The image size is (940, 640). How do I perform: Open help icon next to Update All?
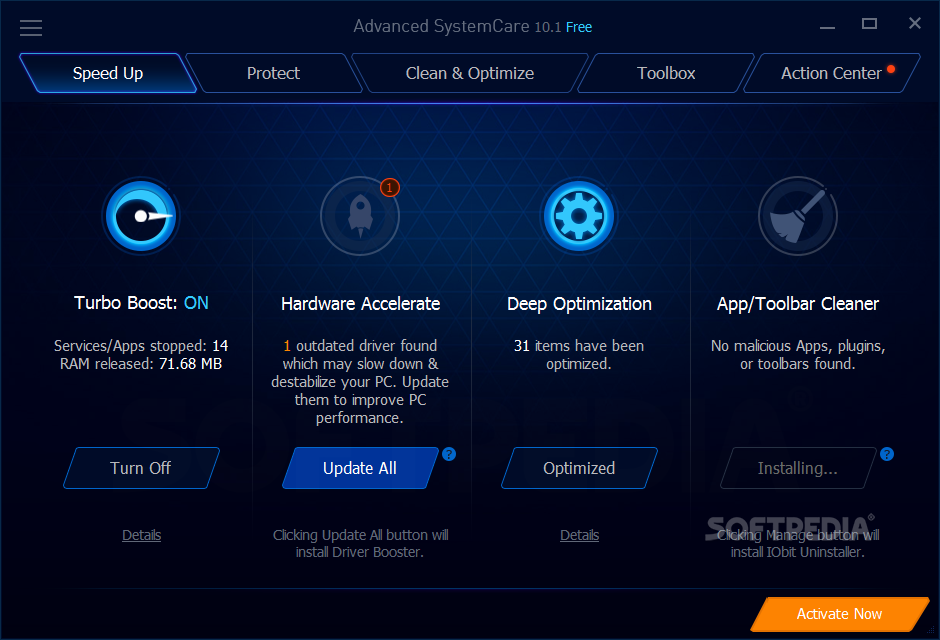coord(449,454)
